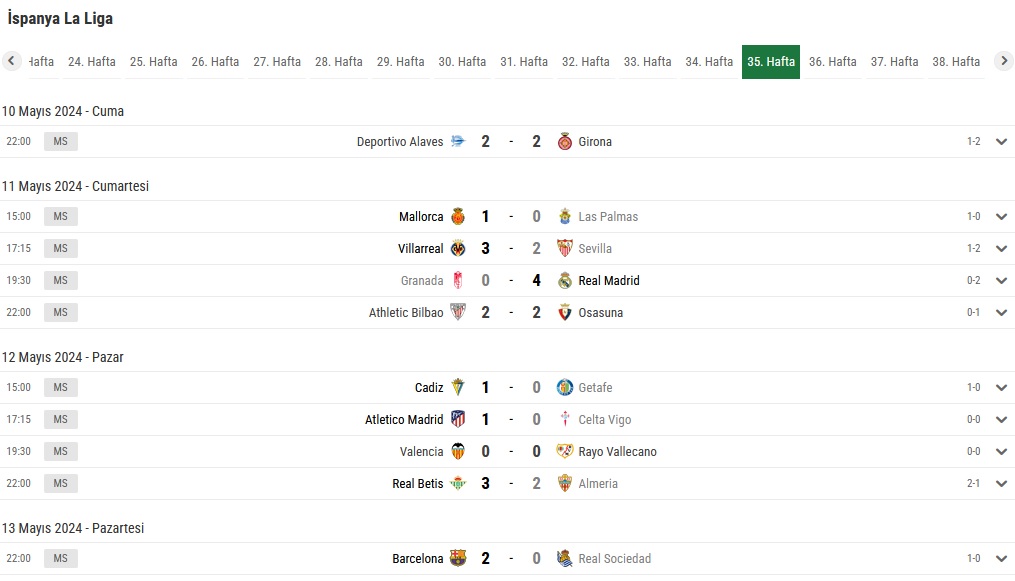Screen dimensions: 1015x581
Task: Click the Villarreal team badge
Action: (x=458, y=248)
